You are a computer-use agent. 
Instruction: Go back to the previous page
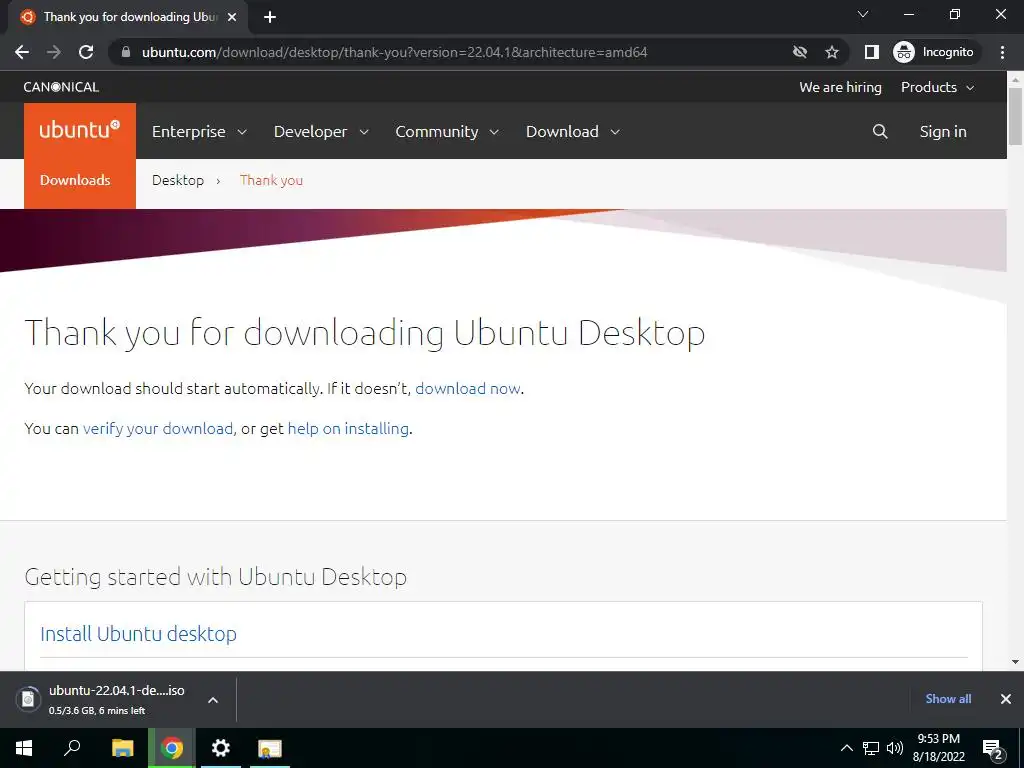pos(22,52)
